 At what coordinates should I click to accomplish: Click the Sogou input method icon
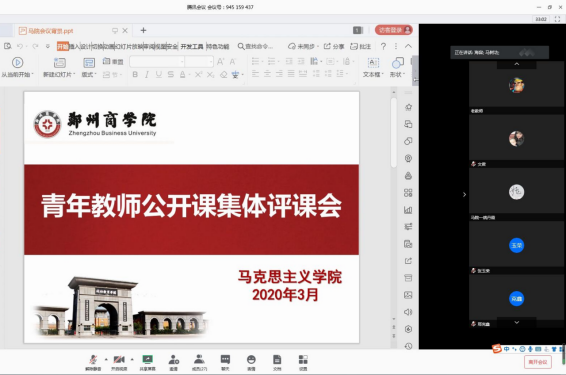coord(497,348)
